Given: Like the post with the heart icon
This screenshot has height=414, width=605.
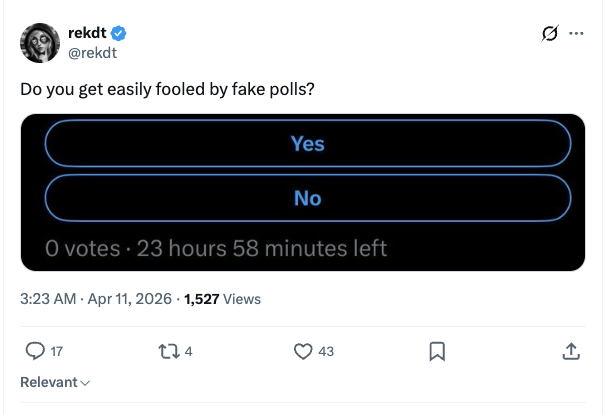Looking at the screenshot, I should (x=303, y=351).
